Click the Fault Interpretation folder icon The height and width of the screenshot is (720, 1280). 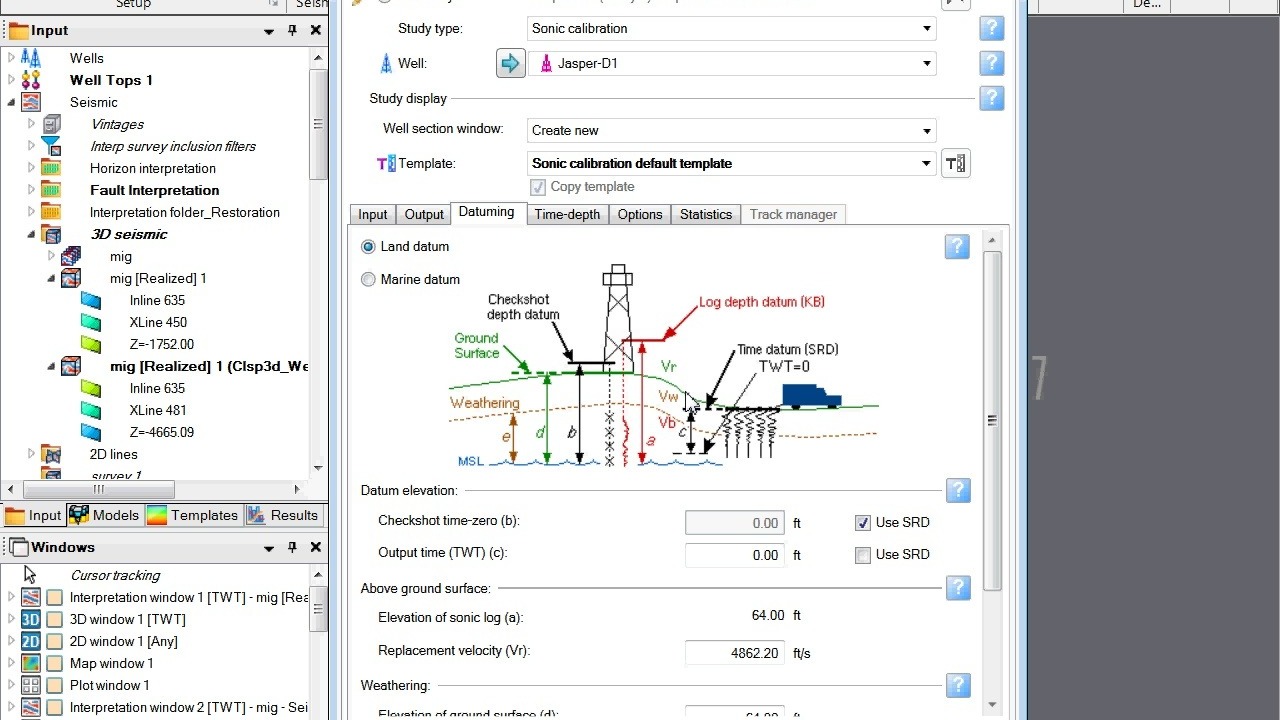click(x=51, y=190)
